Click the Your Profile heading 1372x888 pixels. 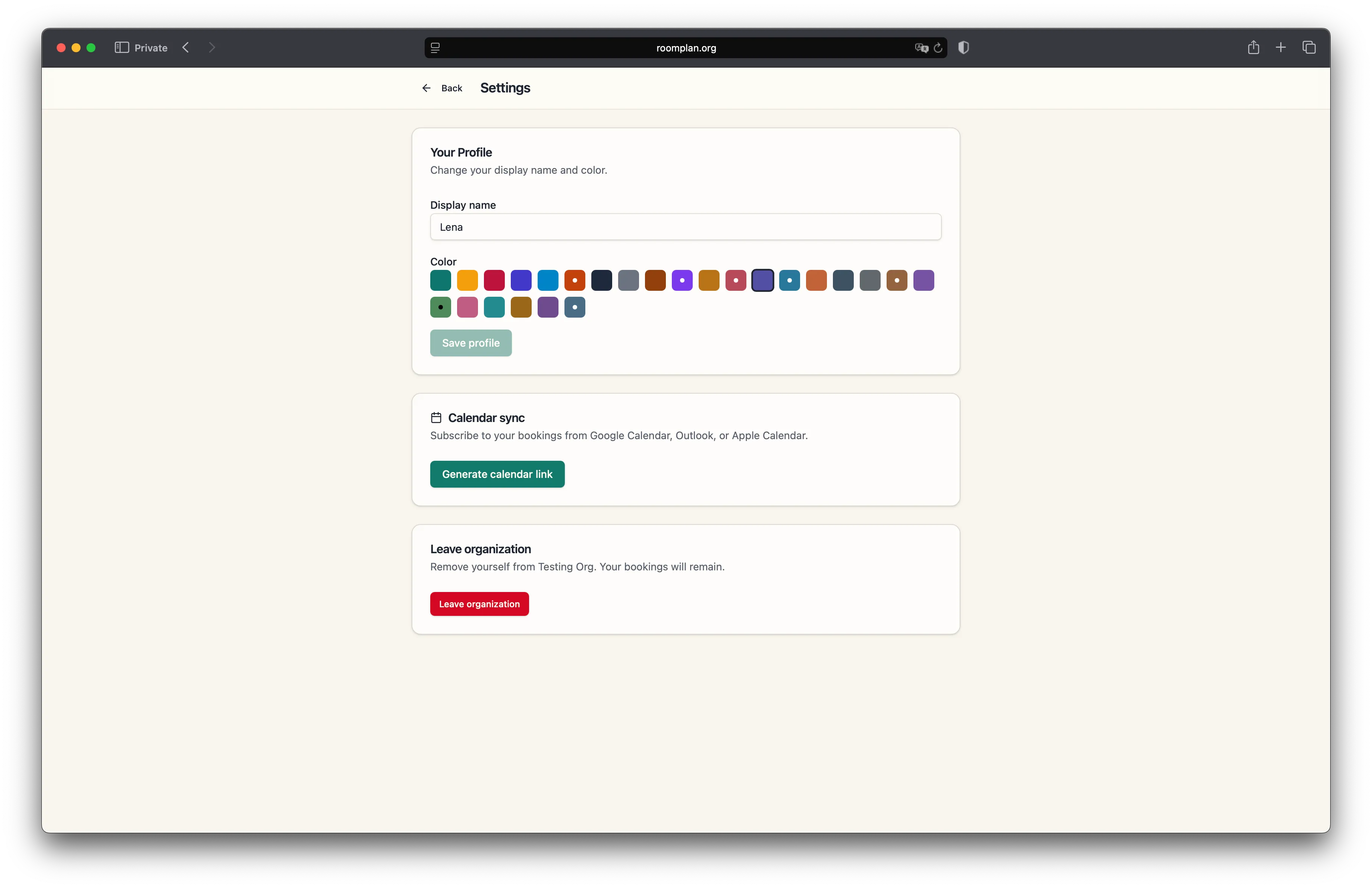(460, 152)
